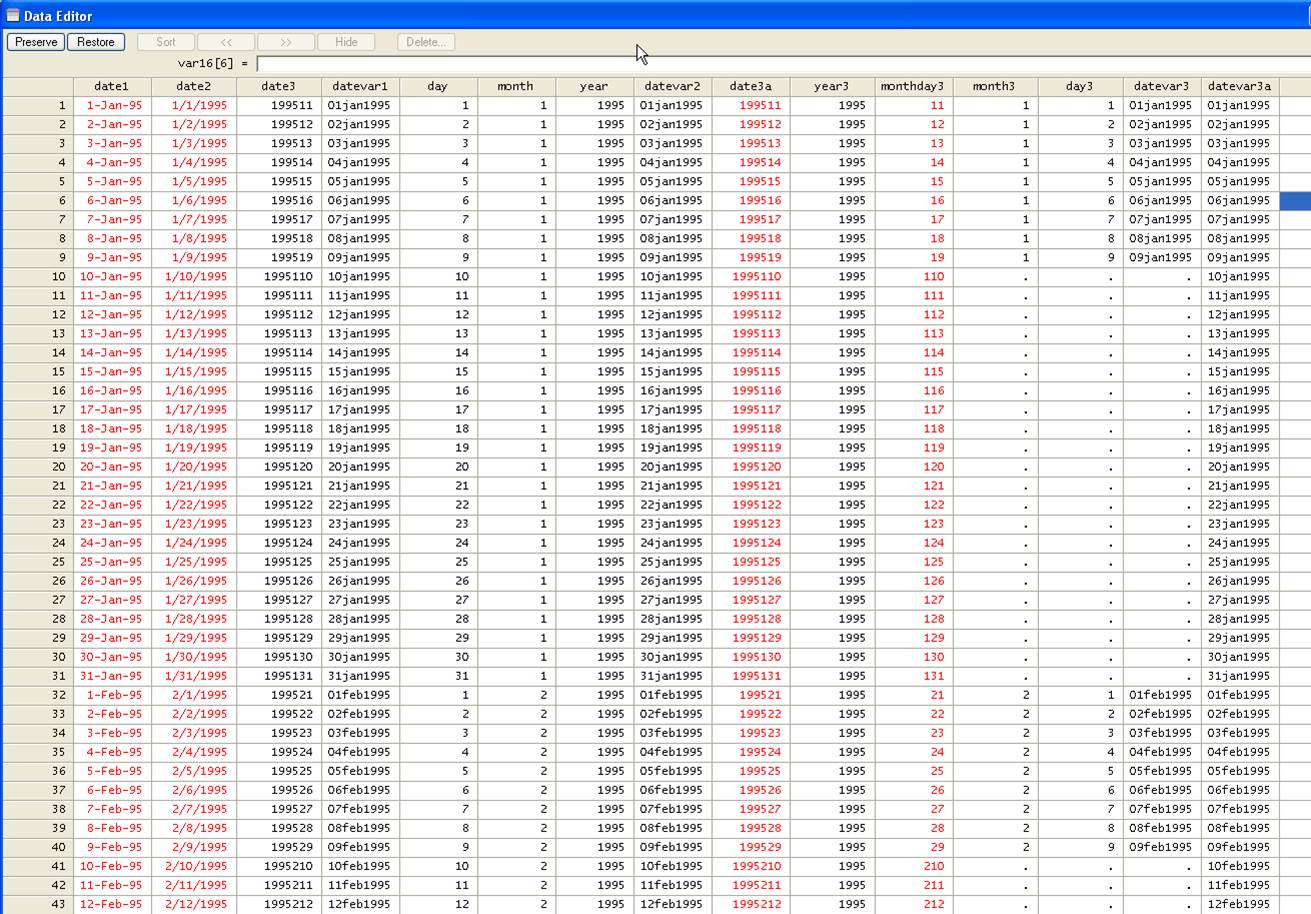Viewport: 1311px width, 914px height.
Task: Click the Delete... button
Action: click(x=426, y=42)
